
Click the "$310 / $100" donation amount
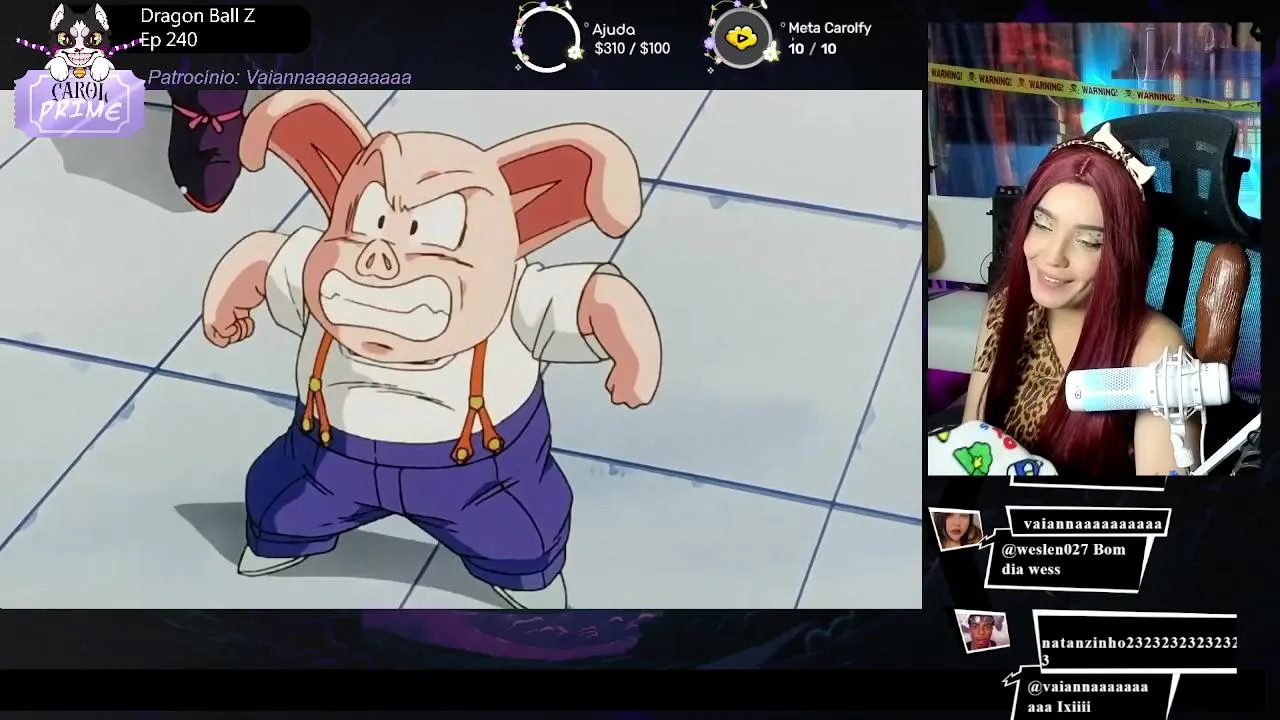632,48
